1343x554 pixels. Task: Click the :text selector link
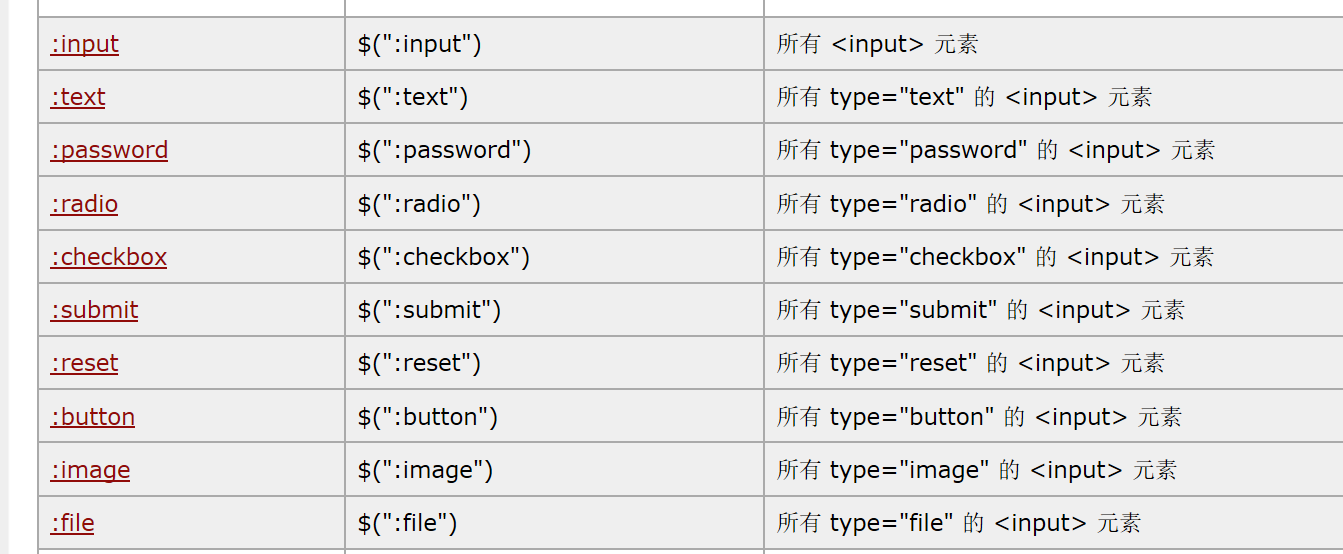pos(78,97)
